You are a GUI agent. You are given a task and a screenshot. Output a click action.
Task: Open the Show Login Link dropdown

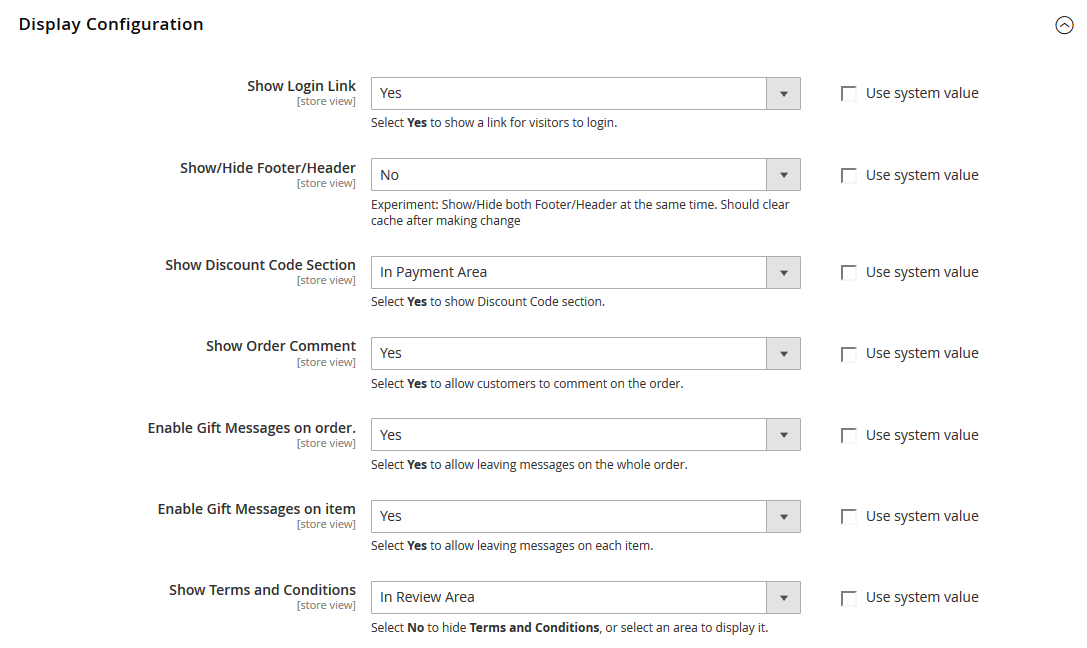585,93
